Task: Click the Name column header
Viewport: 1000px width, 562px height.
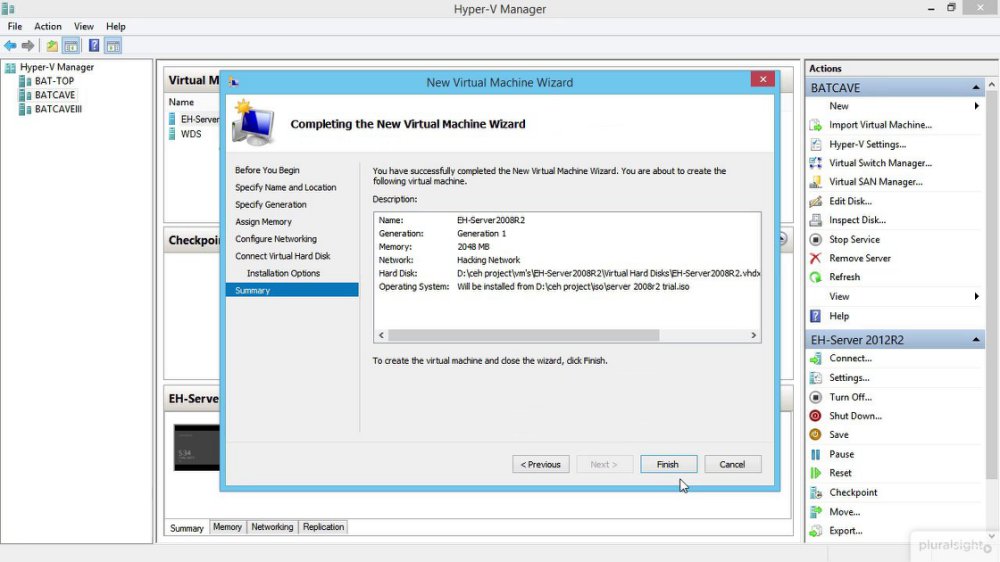Action: point(181,102)
